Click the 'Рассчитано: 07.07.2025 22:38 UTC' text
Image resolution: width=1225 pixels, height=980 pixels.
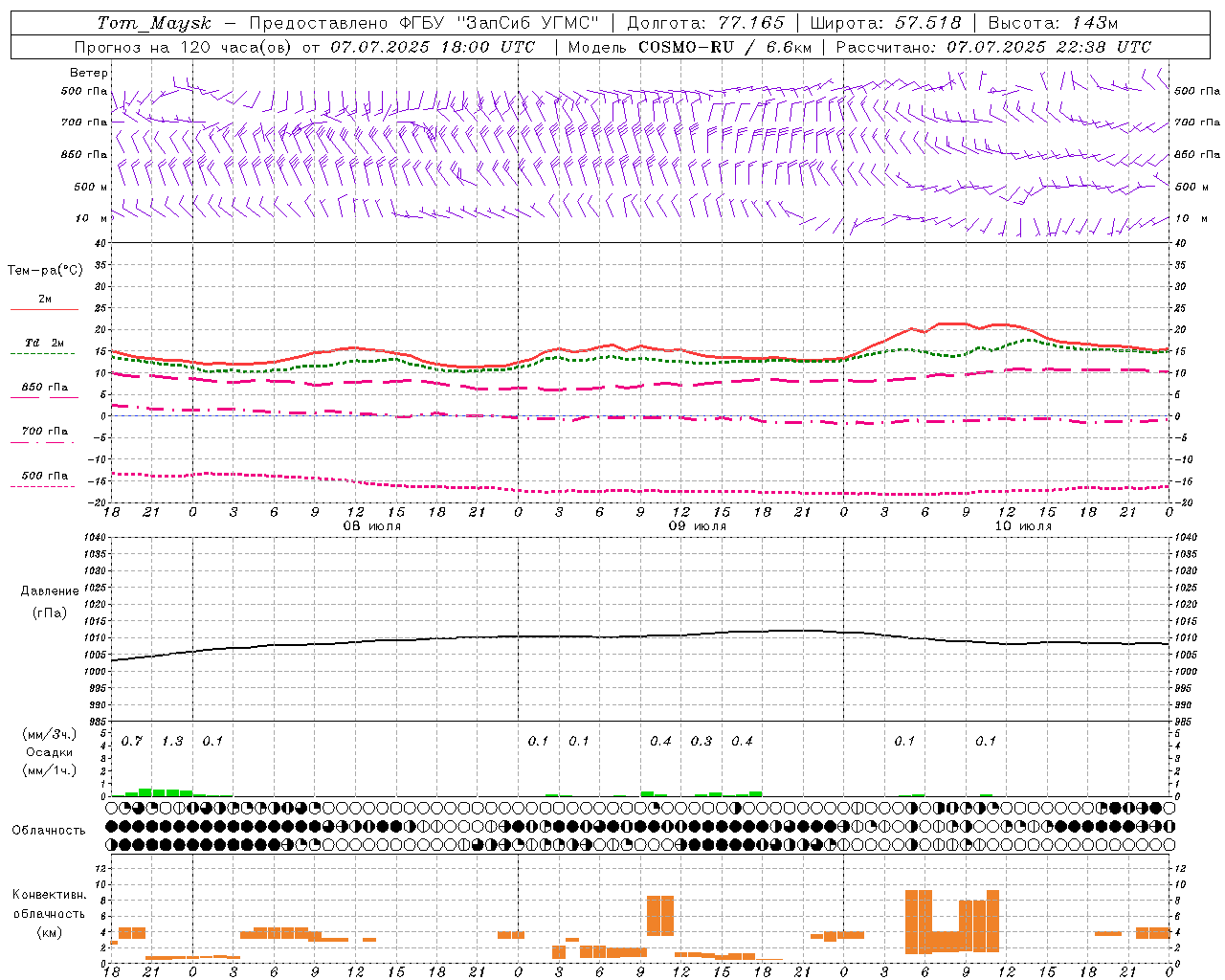coord(993,47)
